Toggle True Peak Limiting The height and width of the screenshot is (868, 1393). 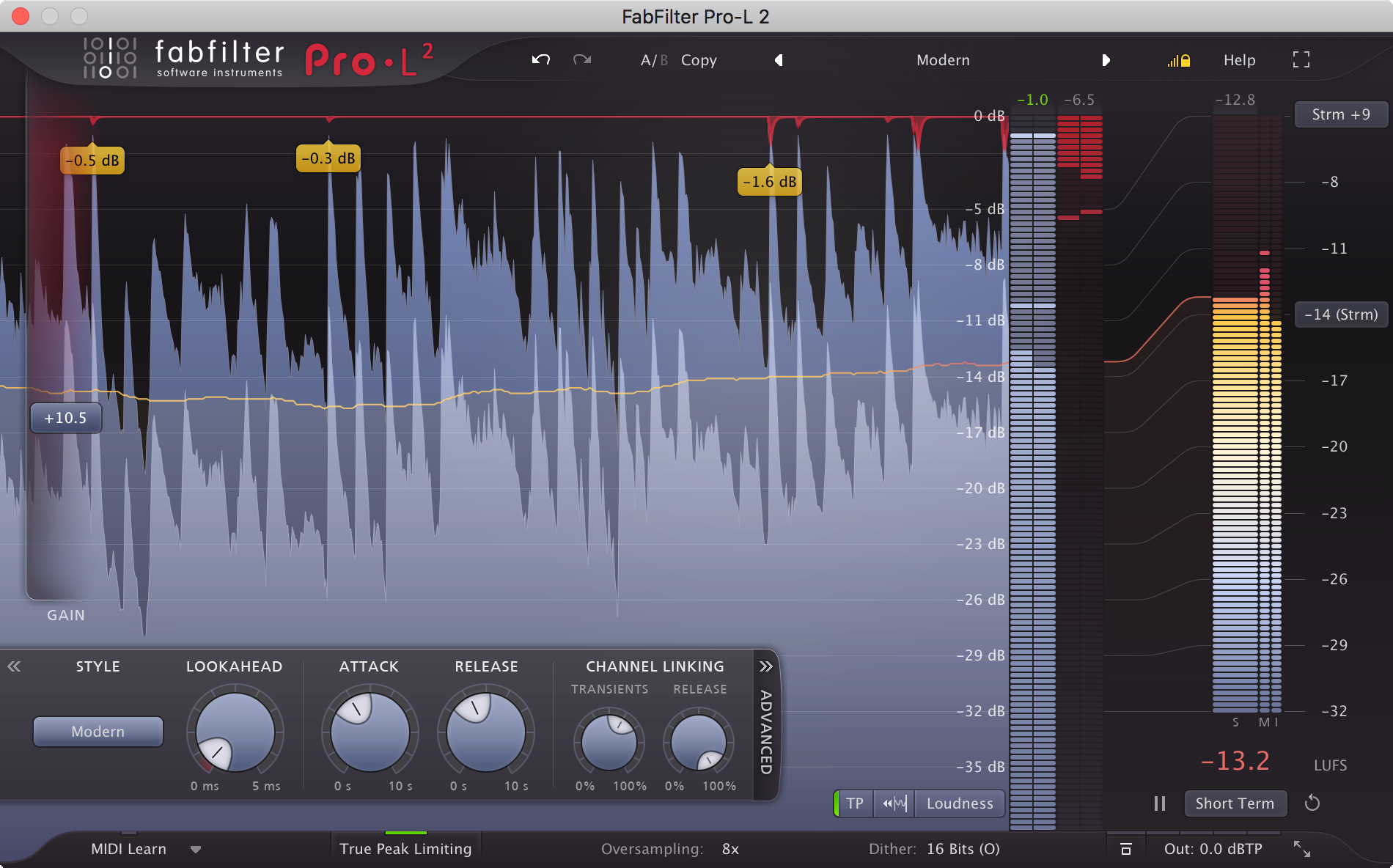point(405,848)
